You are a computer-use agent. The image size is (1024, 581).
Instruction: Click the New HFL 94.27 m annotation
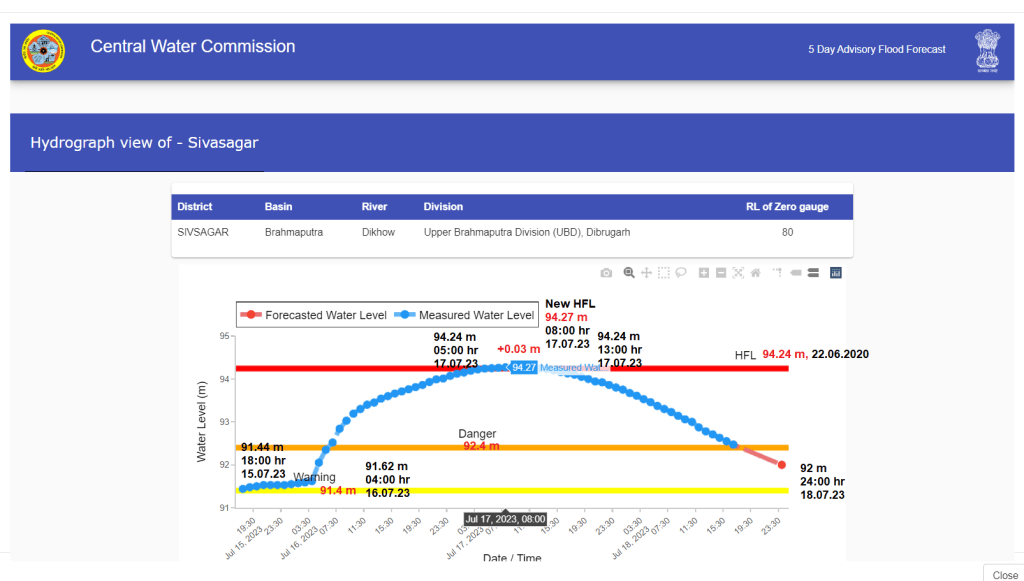[570, 324]
